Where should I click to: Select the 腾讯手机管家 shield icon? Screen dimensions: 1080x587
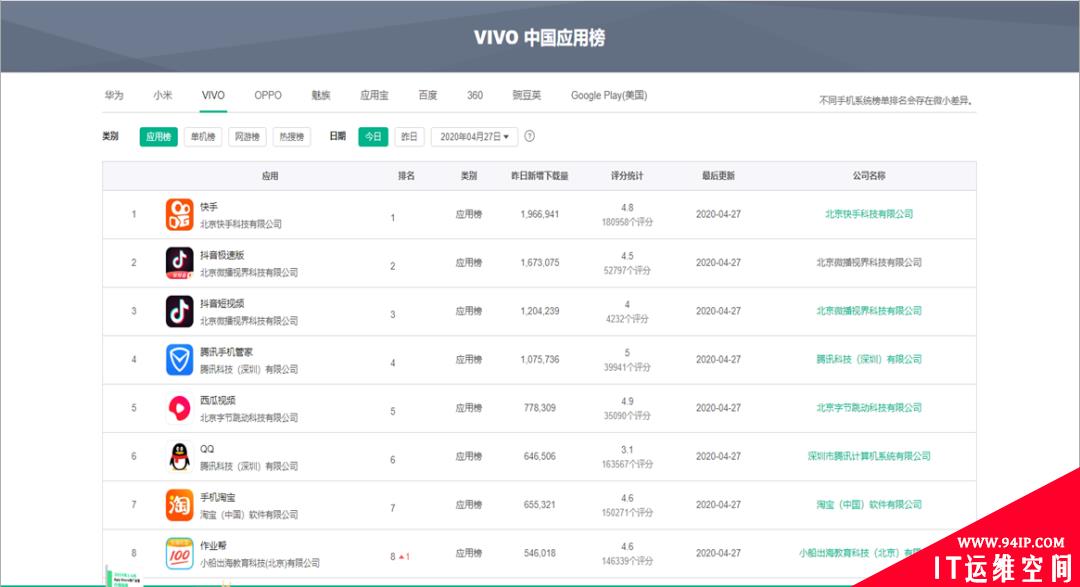(180, 360)
